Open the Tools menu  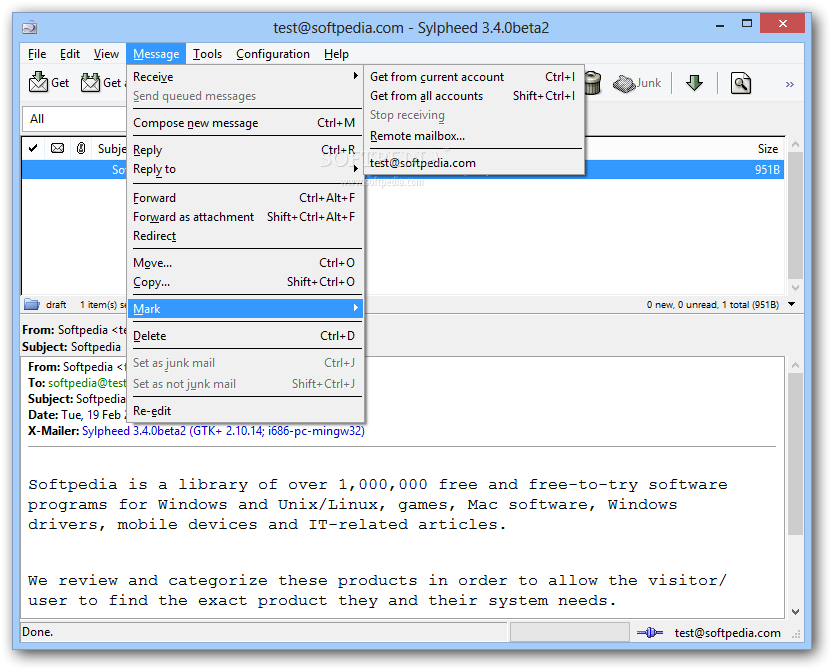pos(207,54)
